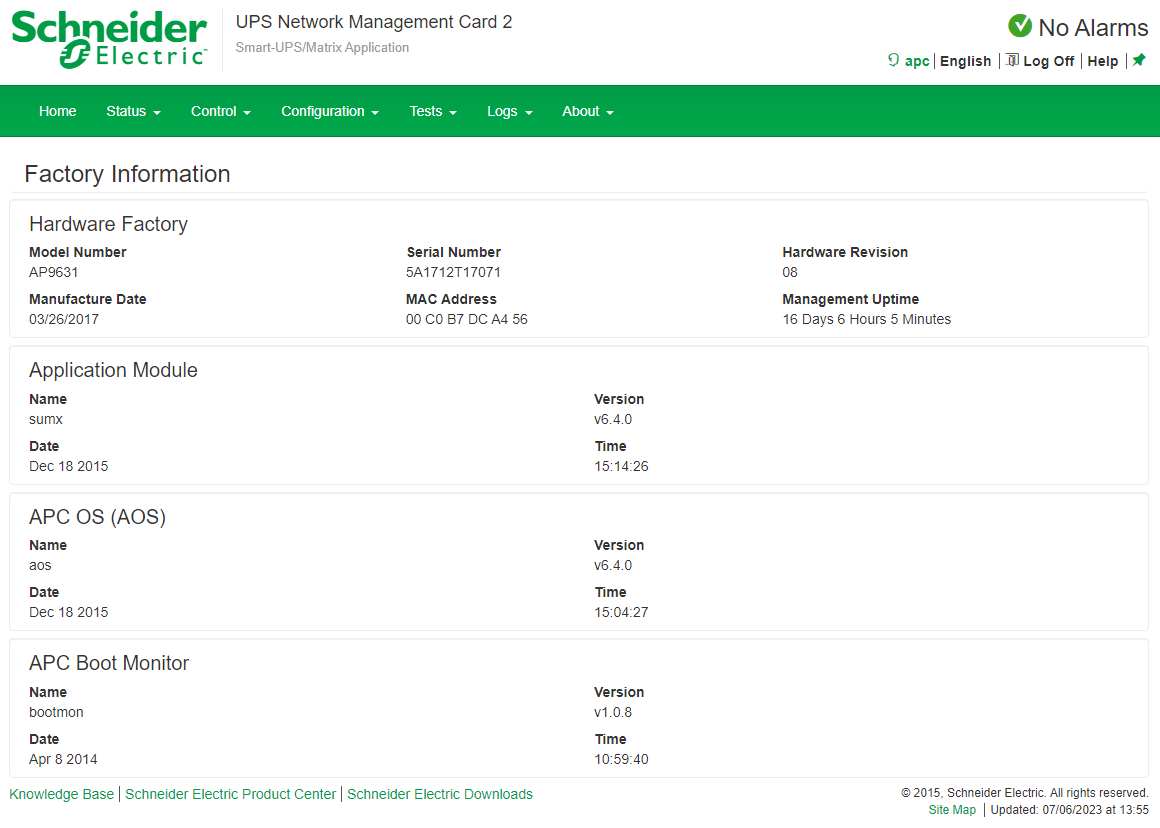Expand the Status dropdown menu

click(133, 111)
